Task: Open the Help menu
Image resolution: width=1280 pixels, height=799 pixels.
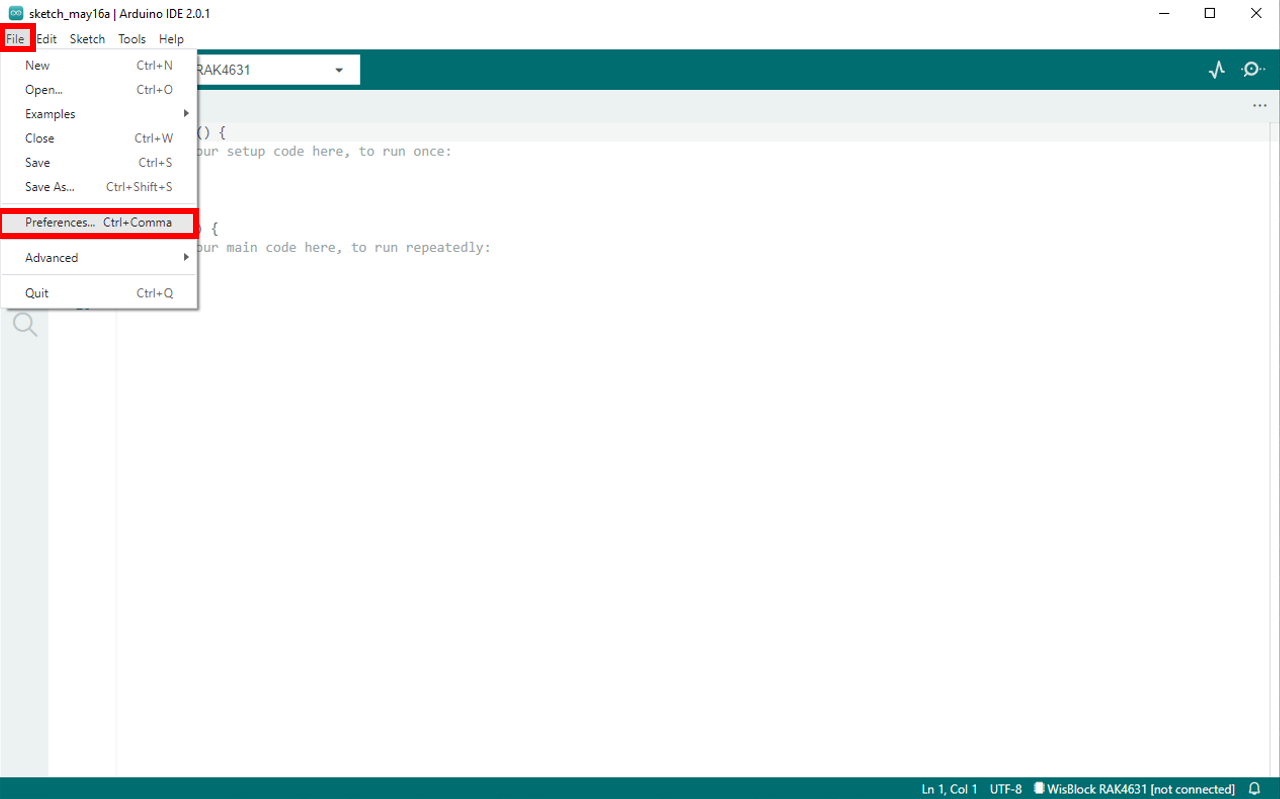Action: (x=171, y=39)
